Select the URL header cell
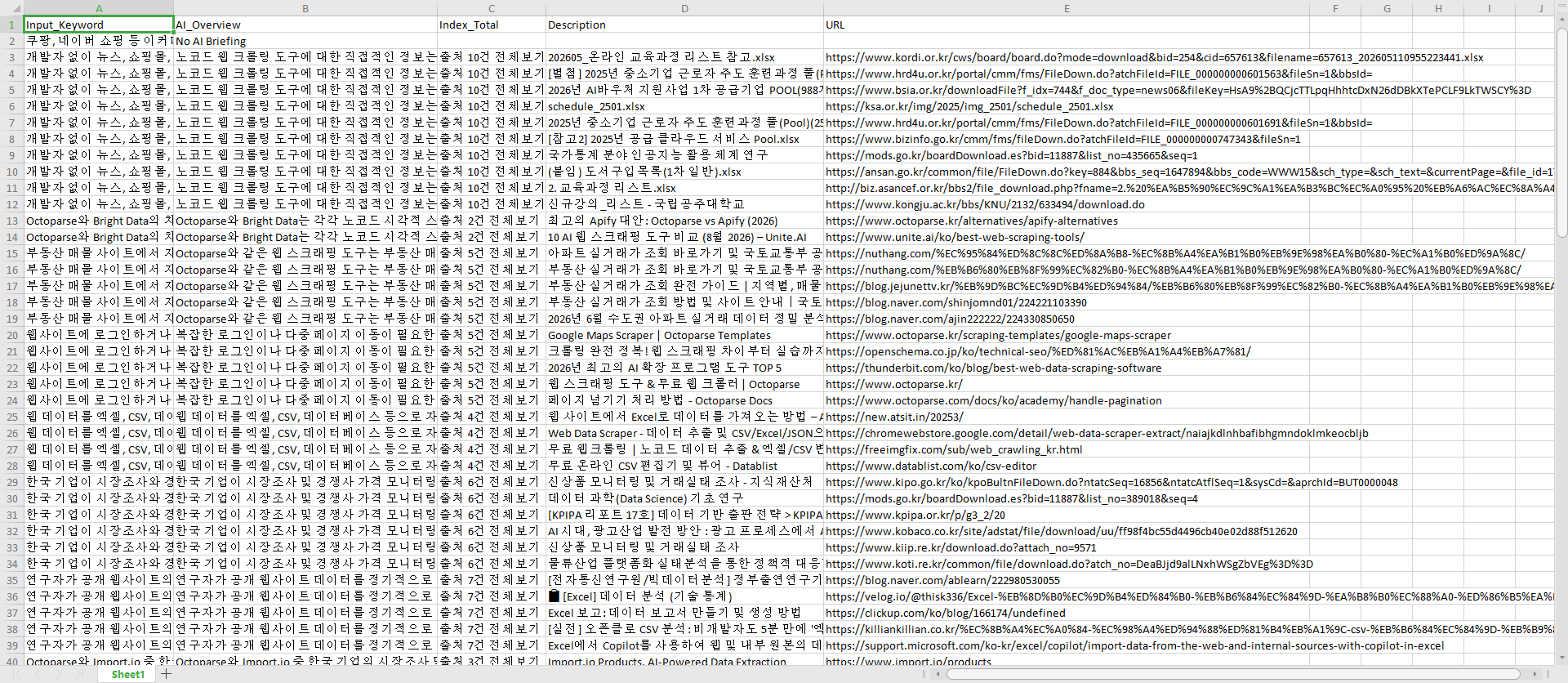The image size is (1568, 683). click(1067, 25)
